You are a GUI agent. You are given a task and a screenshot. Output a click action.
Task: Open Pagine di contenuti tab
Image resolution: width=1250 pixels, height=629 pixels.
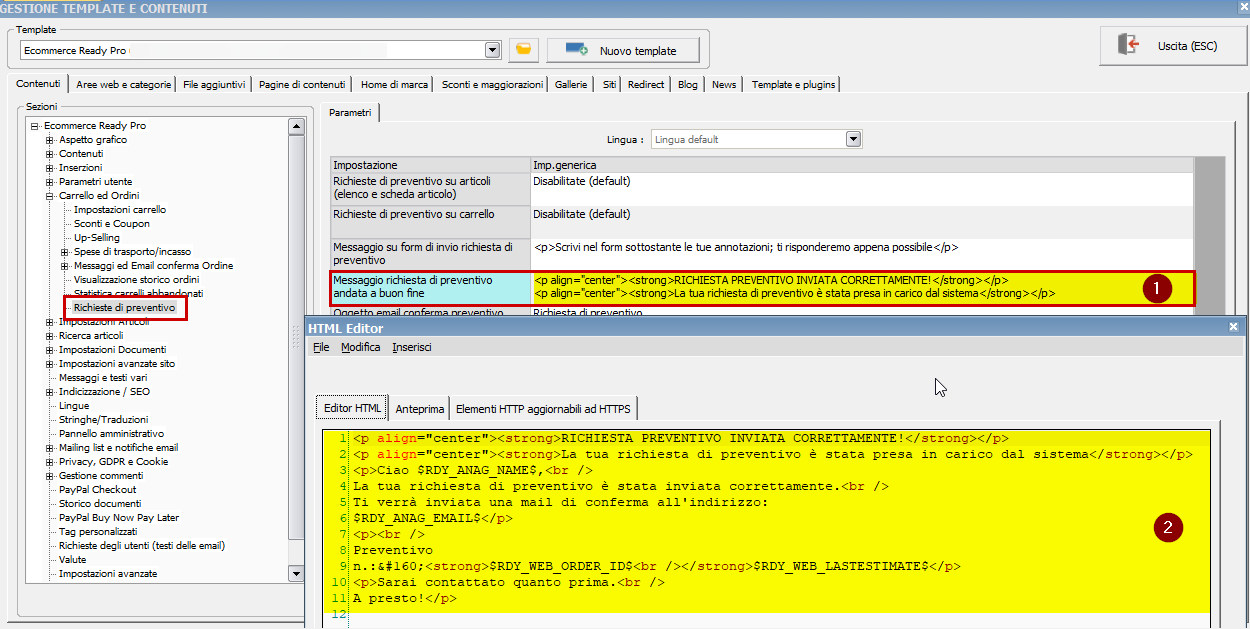point(302,85)
